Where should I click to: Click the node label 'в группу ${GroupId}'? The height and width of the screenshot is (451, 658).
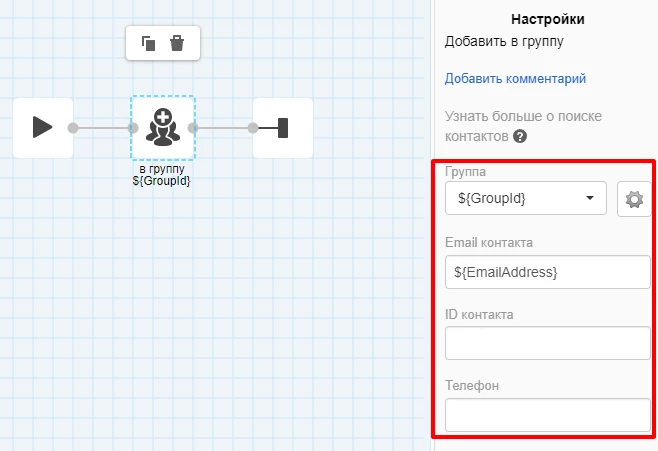pyautogui.click(x=162, y=175)
